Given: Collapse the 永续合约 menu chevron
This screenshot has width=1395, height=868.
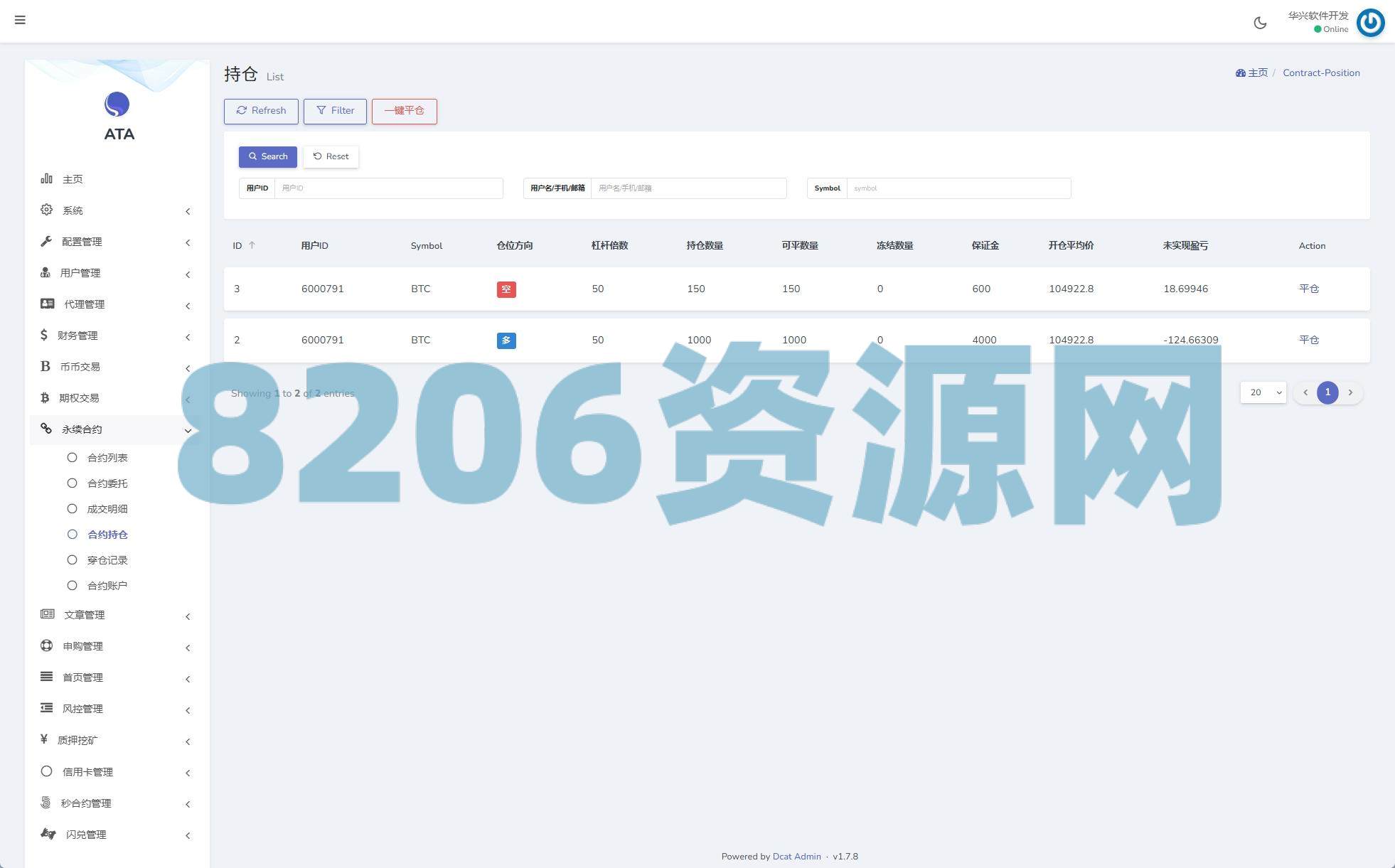Looking at the screenshot, I should click(x=188, y=430).
